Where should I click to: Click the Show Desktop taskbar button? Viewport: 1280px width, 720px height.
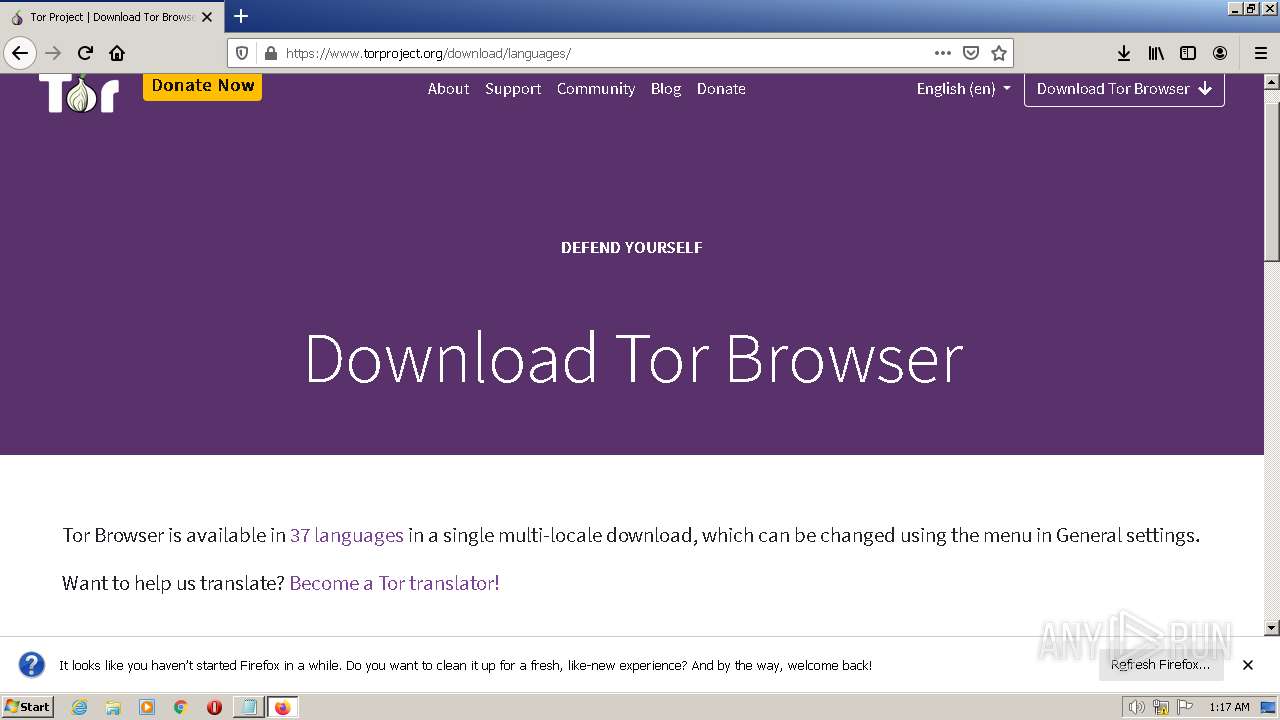(1268, 707)
